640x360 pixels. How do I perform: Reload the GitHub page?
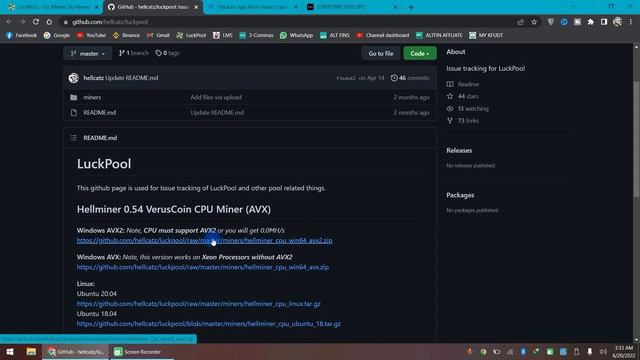click(36, 22)
